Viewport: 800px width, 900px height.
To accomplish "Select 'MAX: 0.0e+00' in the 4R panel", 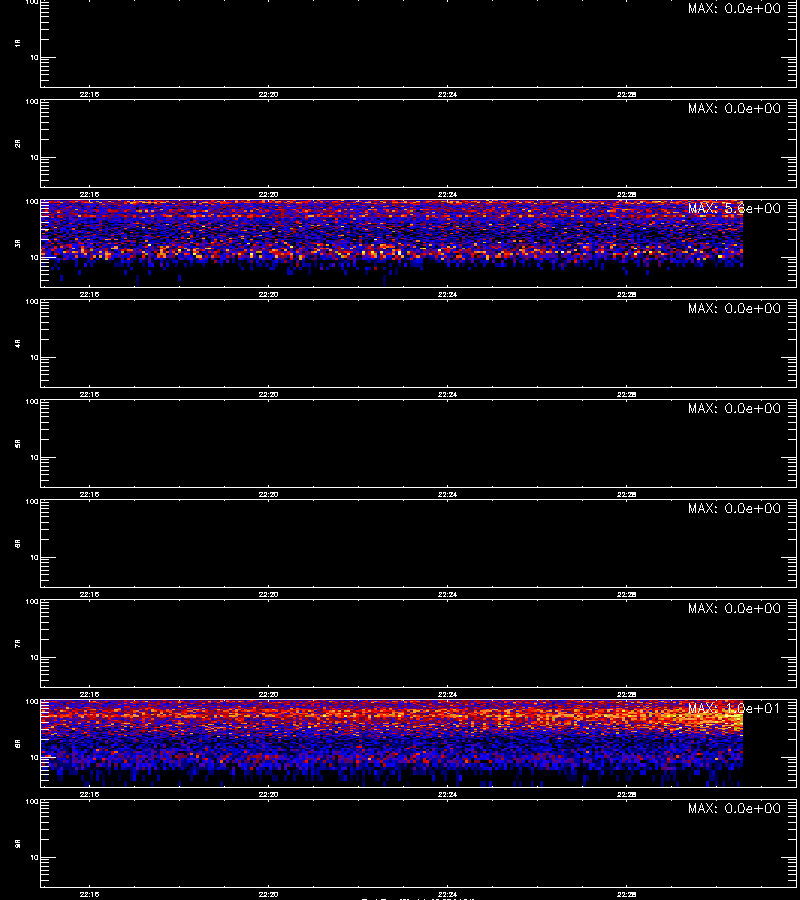I will coord(734,308).
